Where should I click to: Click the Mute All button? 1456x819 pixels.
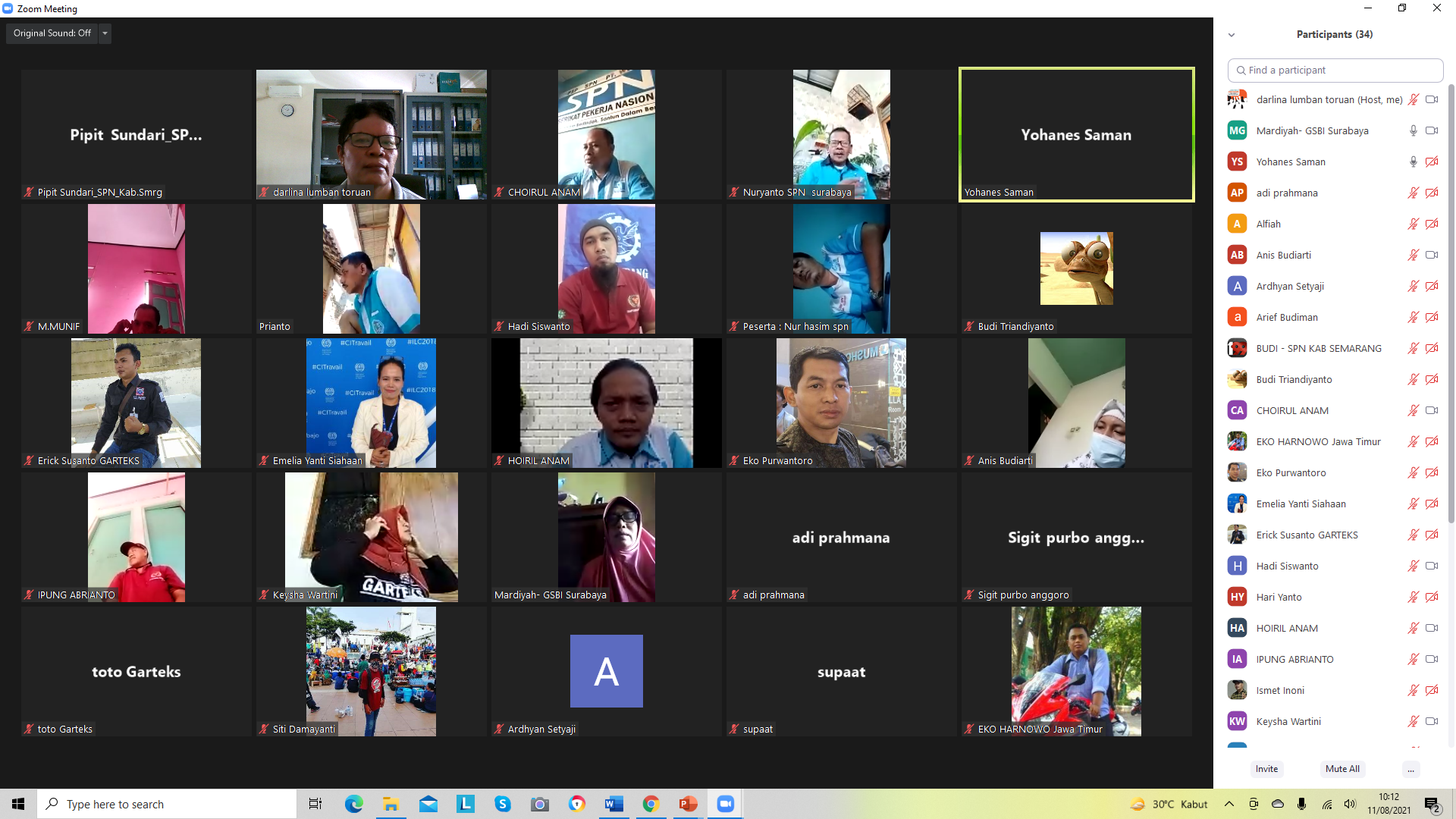1342,769
